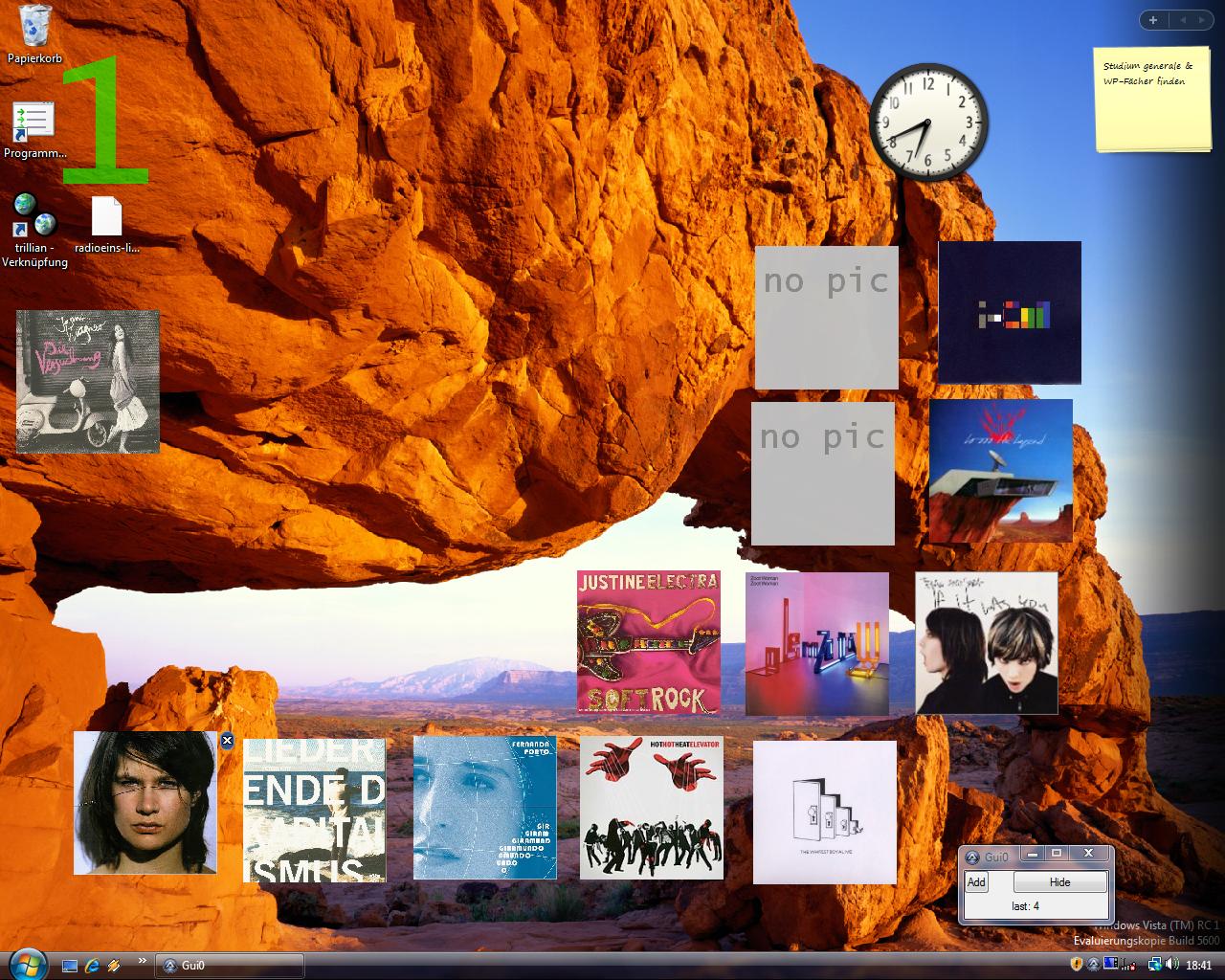The height and width of the screenshot is (980, 1225).
Task: Click Show Desktop quick launch icon
Action: [x=70, y=965]
